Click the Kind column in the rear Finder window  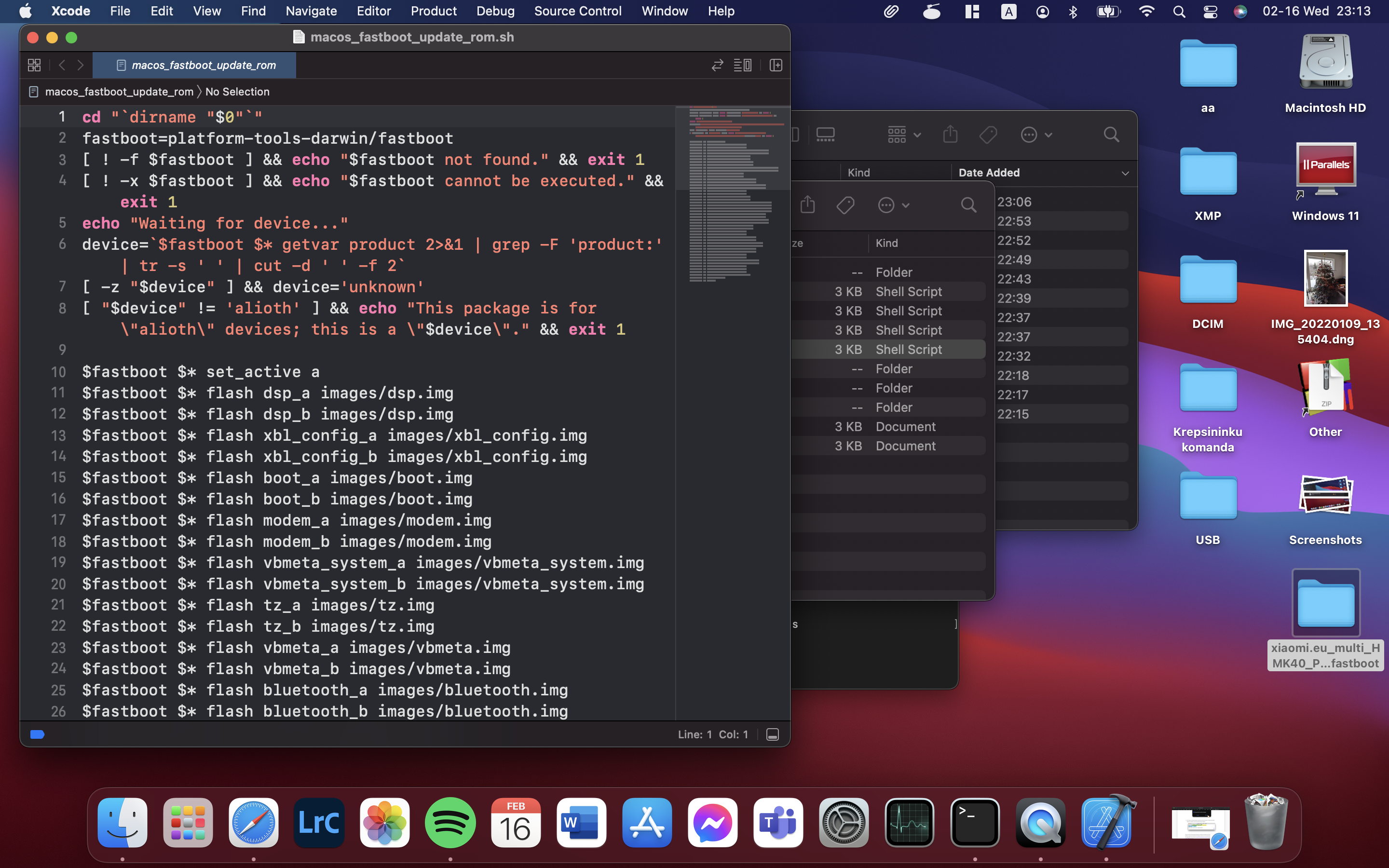click(858, 173)
